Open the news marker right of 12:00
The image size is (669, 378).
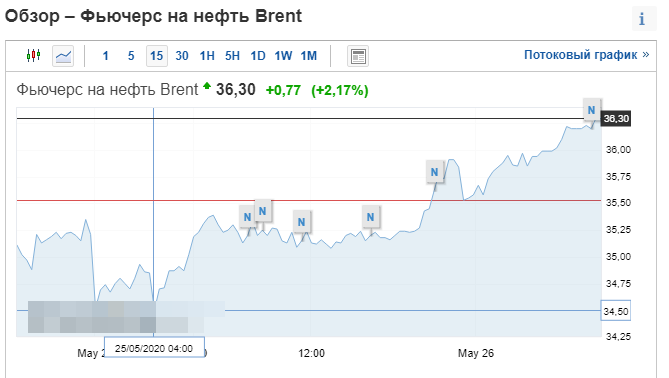click(x=370, y=217)
